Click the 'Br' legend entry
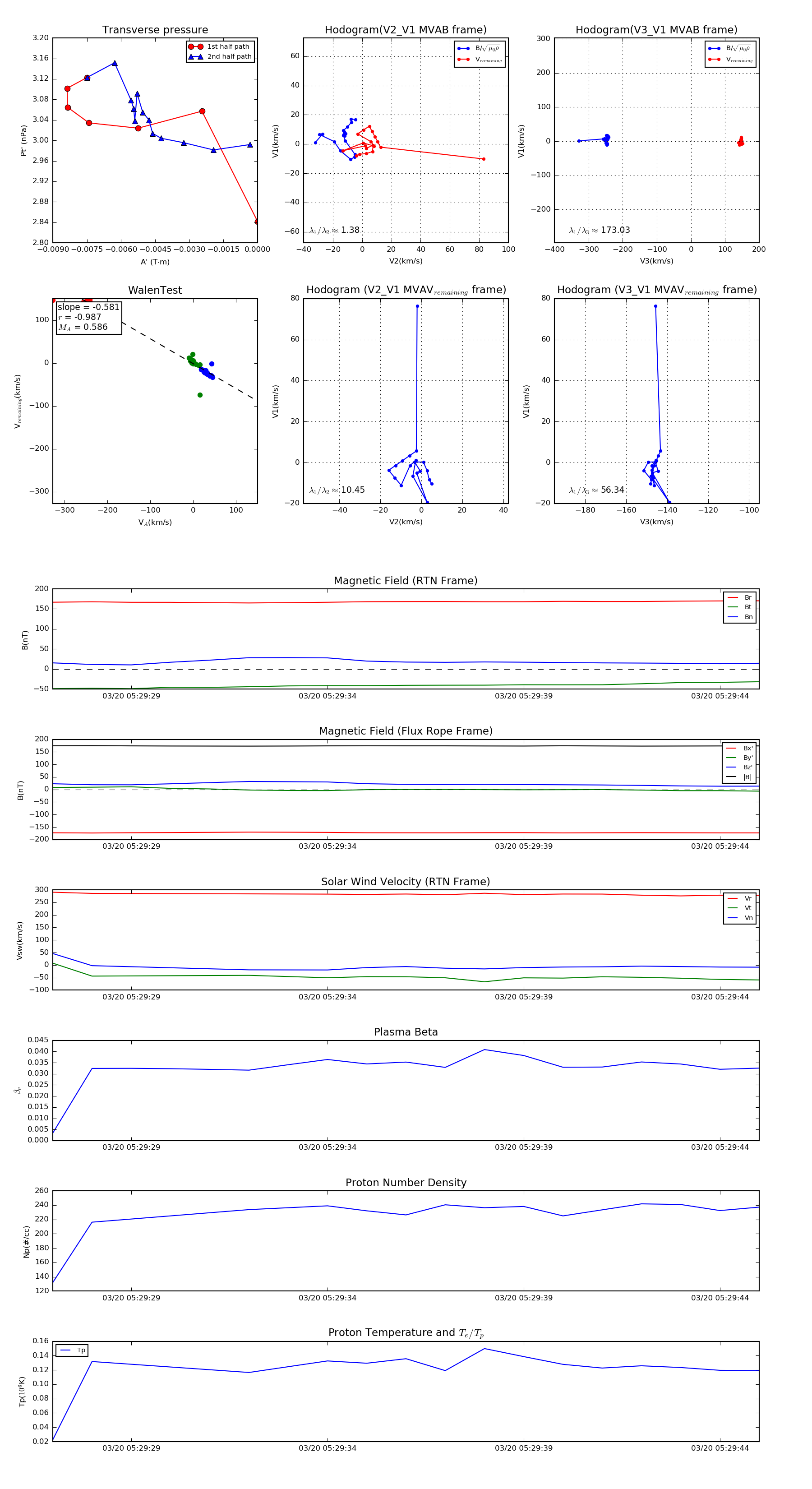The width and height of the screenshot is (812, 1489). (740, 598)
